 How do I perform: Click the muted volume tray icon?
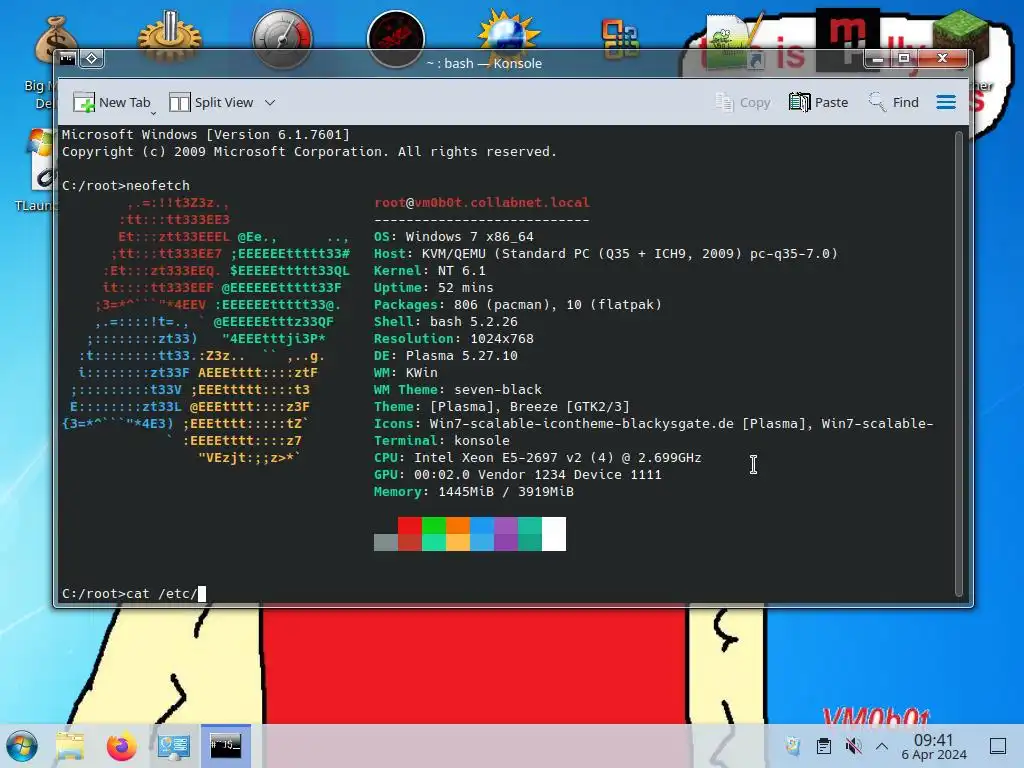(x=853, y=746)
